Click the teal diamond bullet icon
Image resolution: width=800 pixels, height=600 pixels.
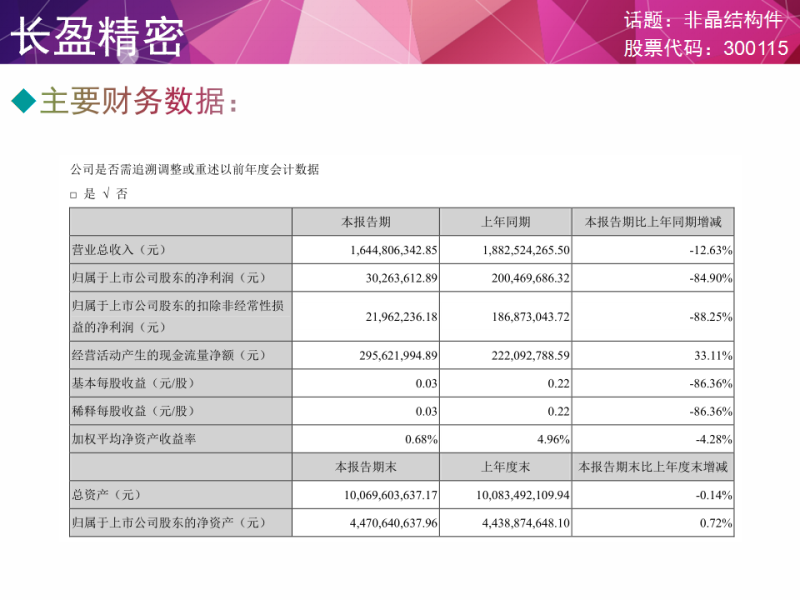point(23,100)
